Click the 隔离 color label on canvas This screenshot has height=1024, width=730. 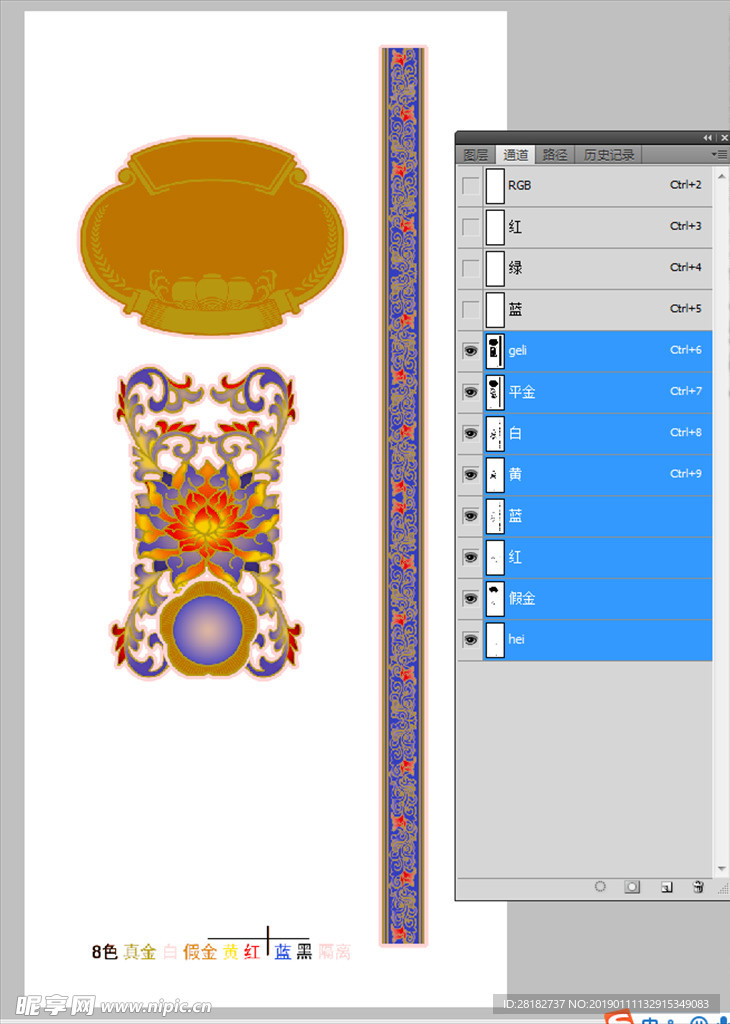coord(335,952)
